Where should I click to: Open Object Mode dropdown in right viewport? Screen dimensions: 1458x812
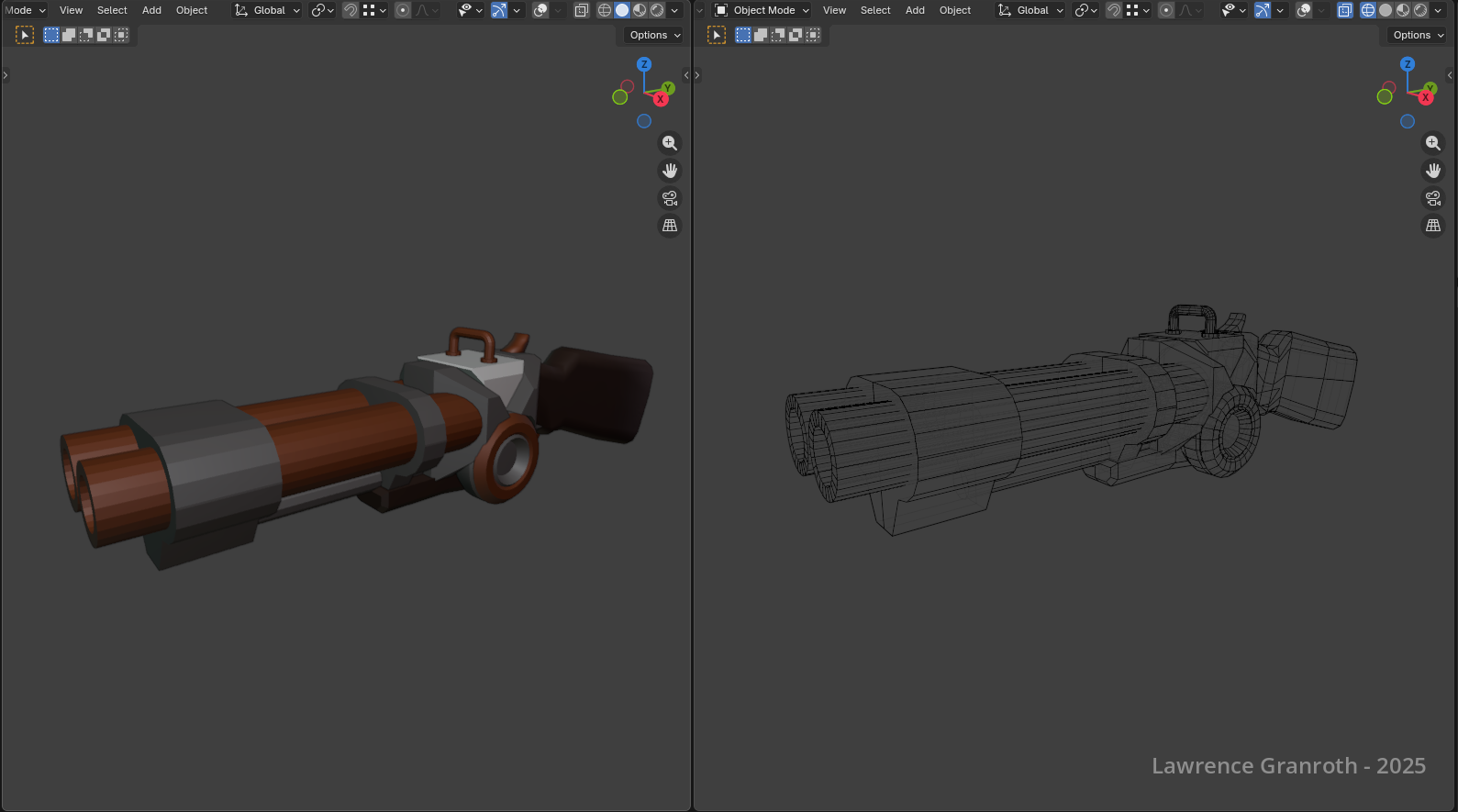pos(762,10)
